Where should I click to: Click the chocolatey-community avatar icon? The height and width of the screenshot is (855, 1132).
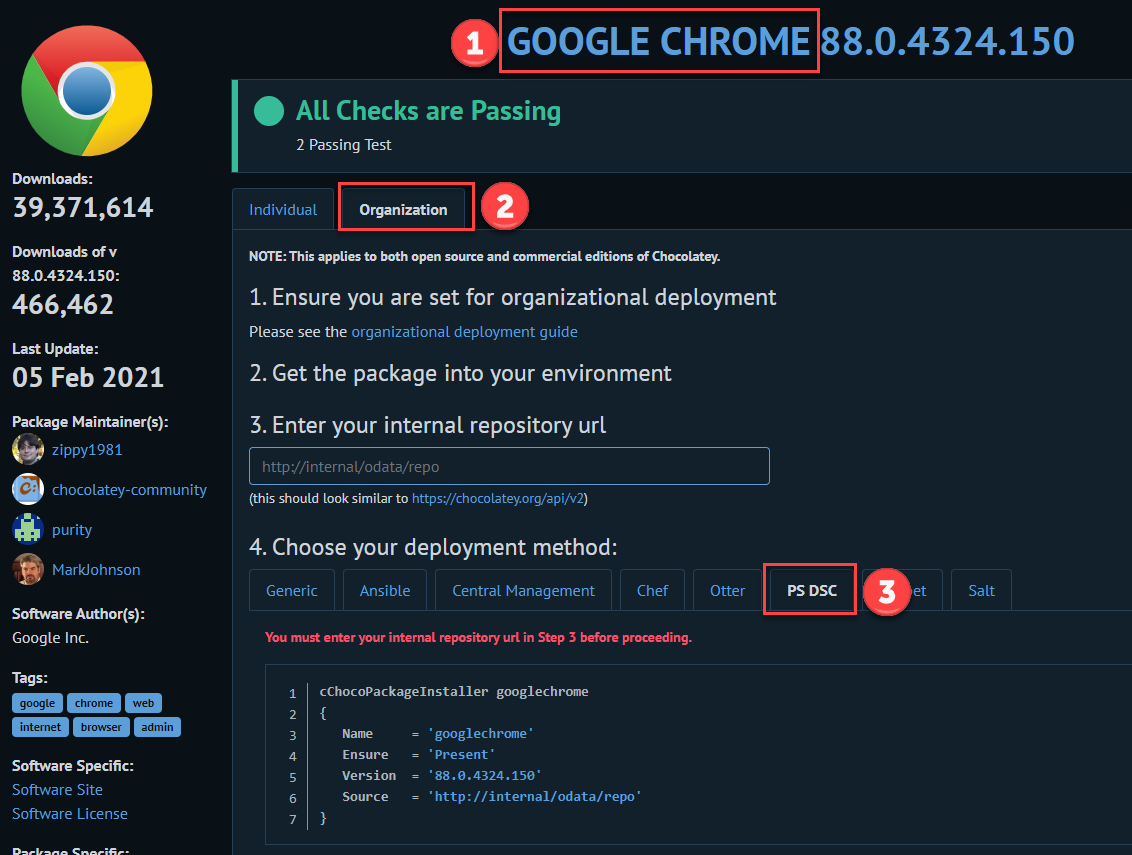pyautogui.click(x=27, y=488)
